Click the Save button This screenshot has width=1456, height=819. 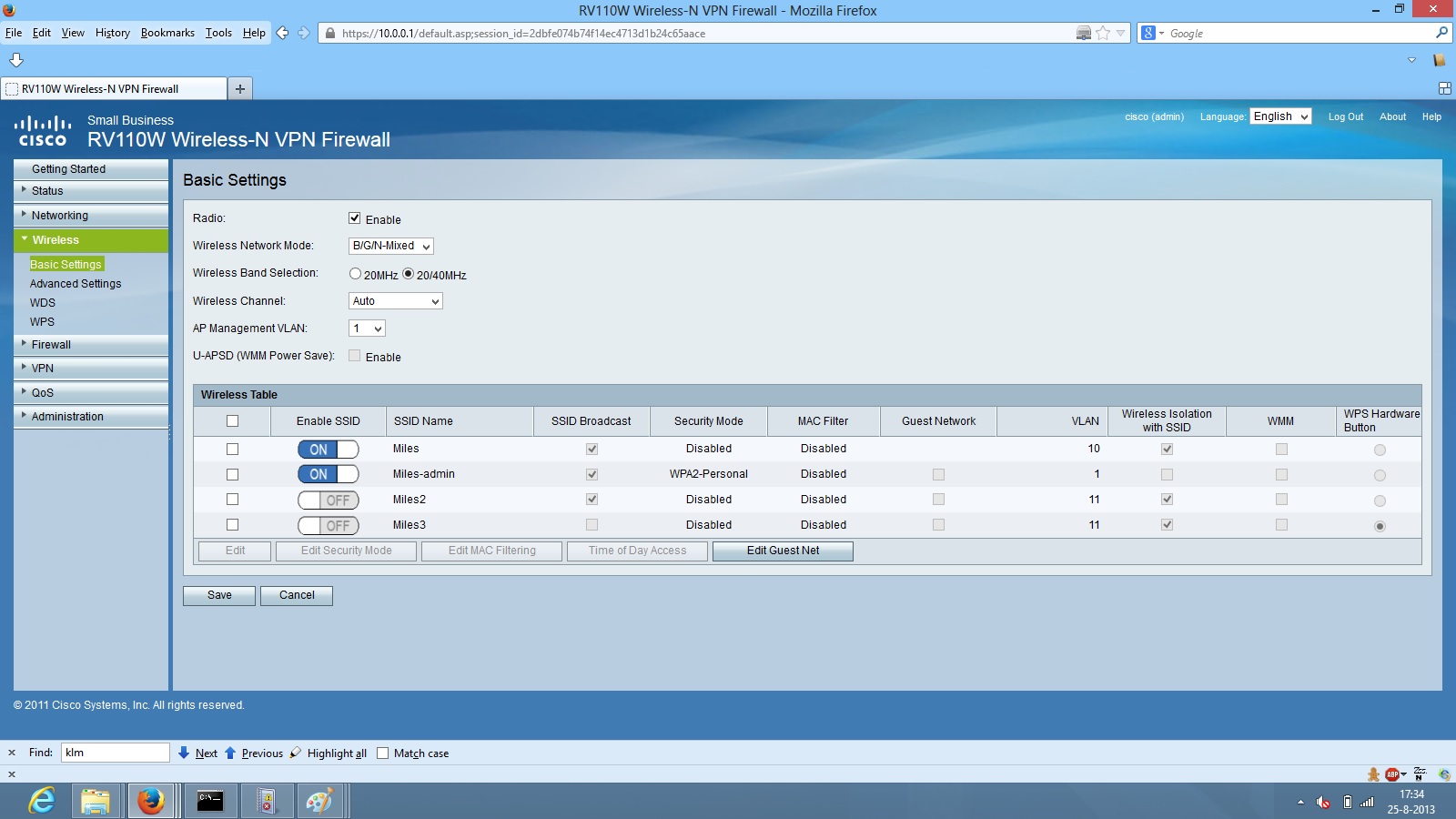[219, 595]
